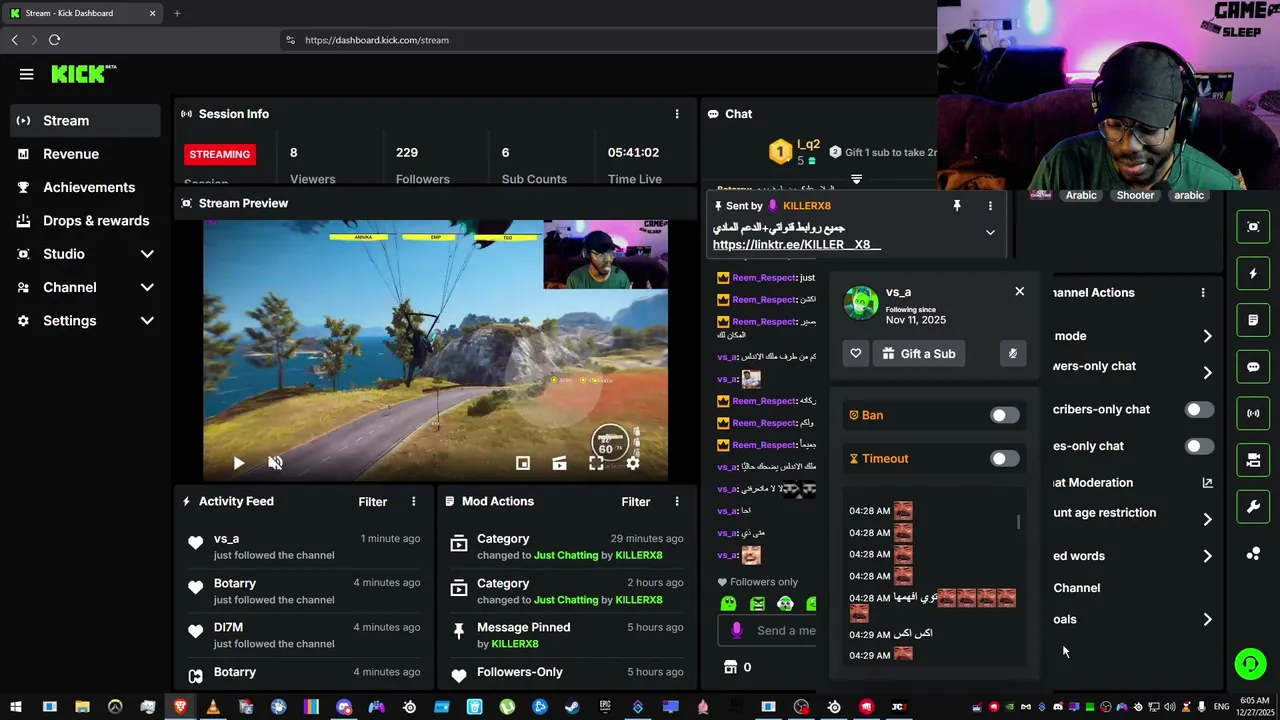The height and width of the screenshot is (720, 1280).
Task: Open the hamburger menu beside Kick logo
Action: 27,74
